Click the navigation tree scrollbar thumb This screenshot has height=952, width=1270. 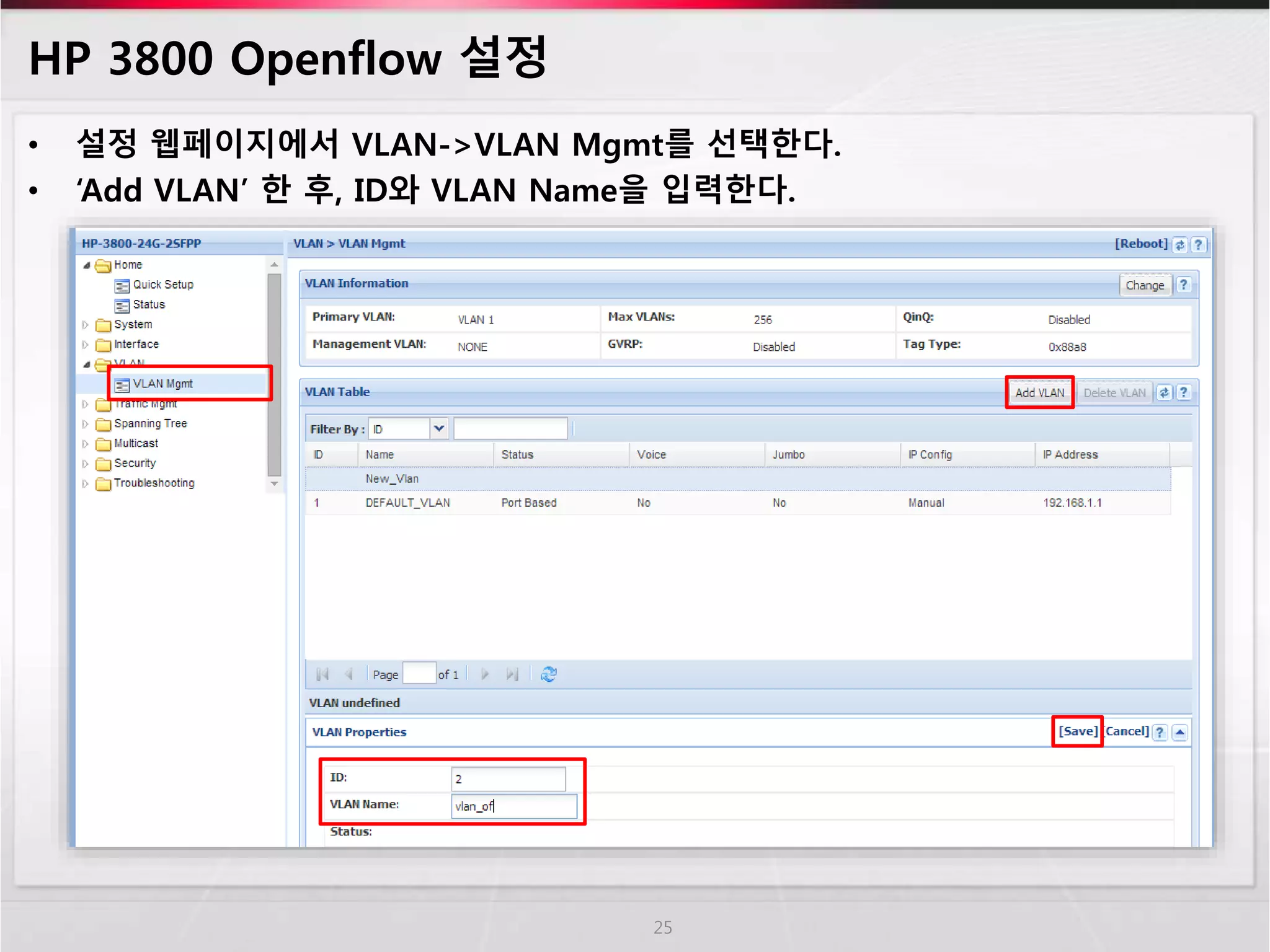pyautogui.click(x=274, y=374)
